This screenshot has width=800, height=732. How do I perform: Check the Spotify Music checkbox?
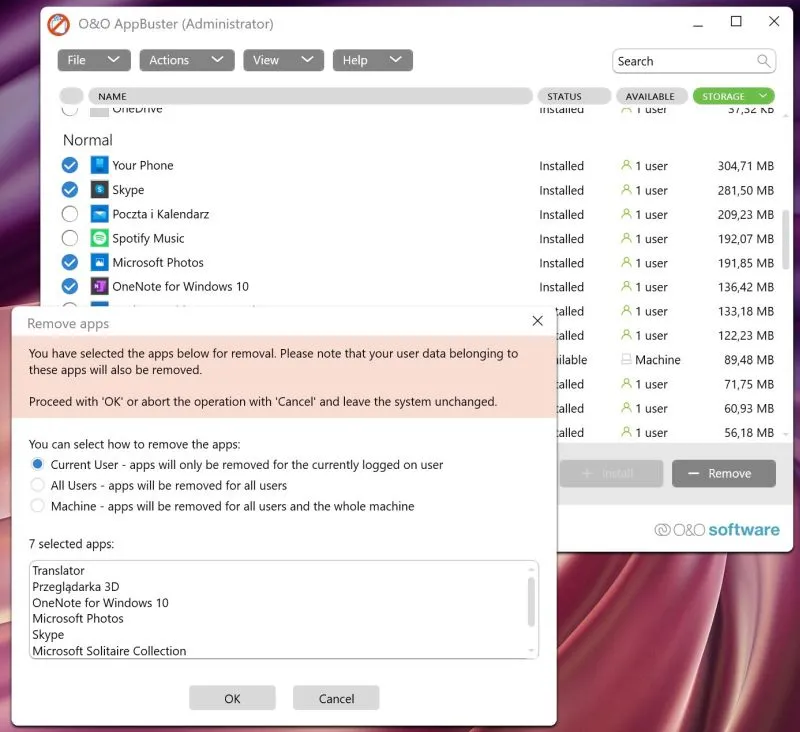click(x=70, y=238)
